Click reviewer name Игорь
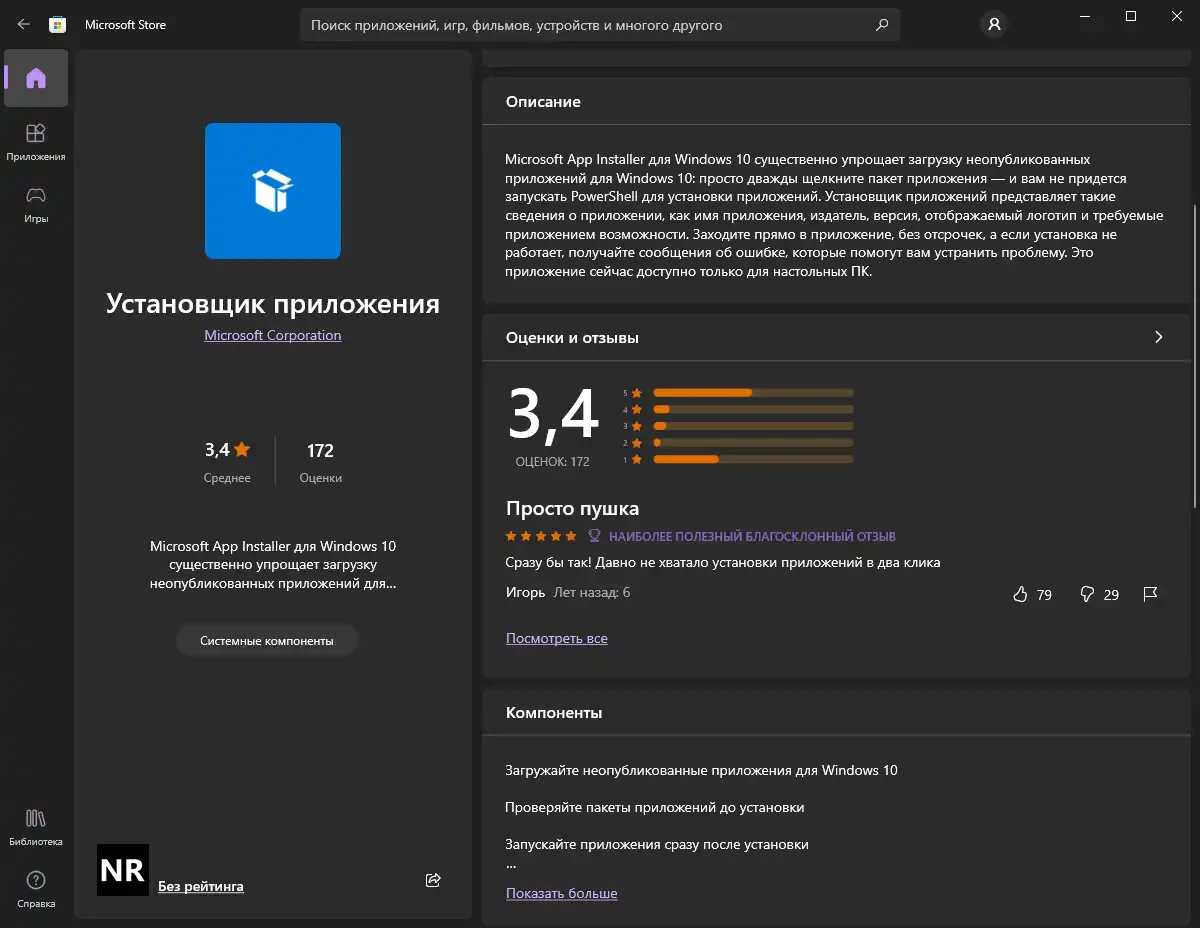Viewport: 1200px width, 928px height. [x=525, y=592]
